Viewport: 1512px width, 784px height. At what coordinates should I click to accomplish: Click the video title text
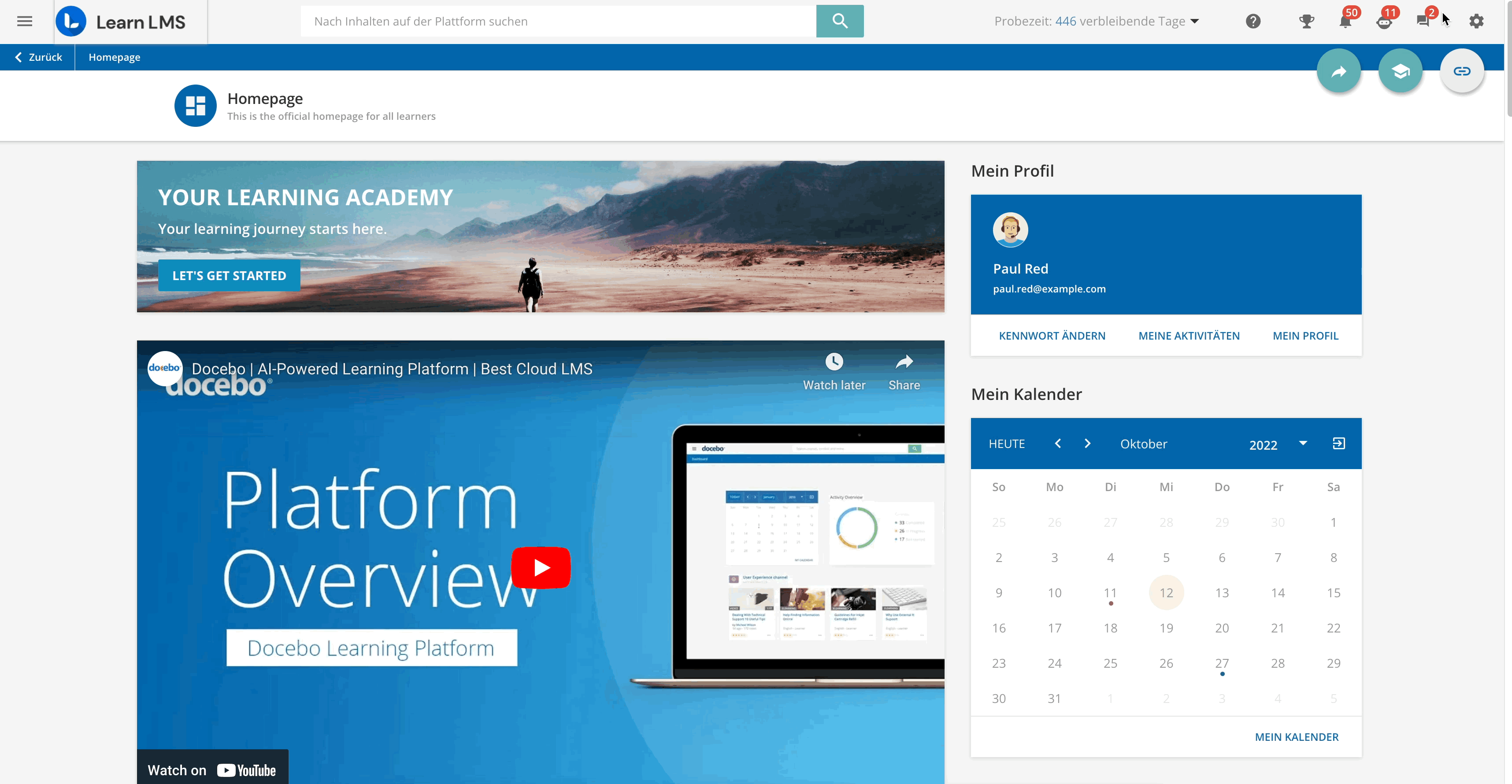392,369
